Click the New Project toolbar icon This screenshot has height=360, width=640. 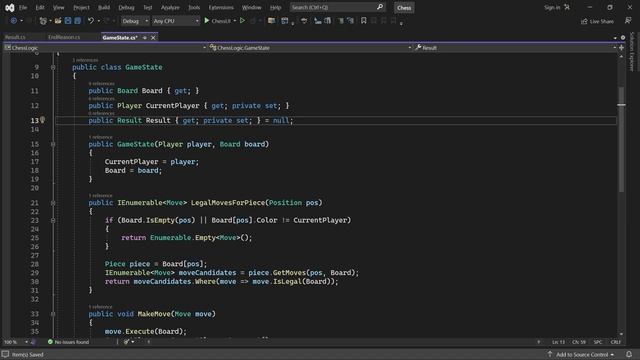(x=43, y=21)
